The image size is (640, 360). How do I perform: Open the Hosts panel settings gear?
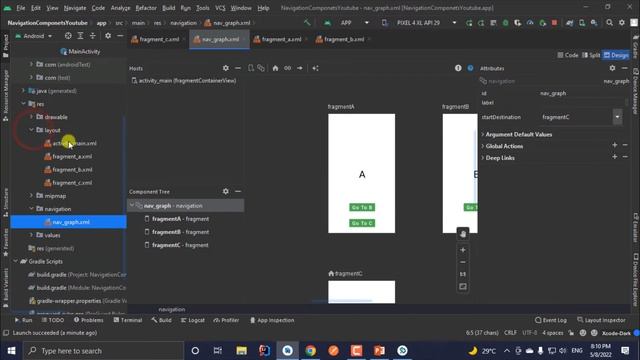226,68
